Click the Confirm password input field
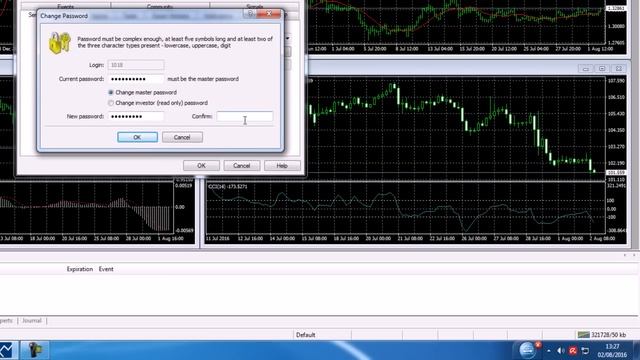The width and height of the screenshot is (640, 360). [244, 116]
